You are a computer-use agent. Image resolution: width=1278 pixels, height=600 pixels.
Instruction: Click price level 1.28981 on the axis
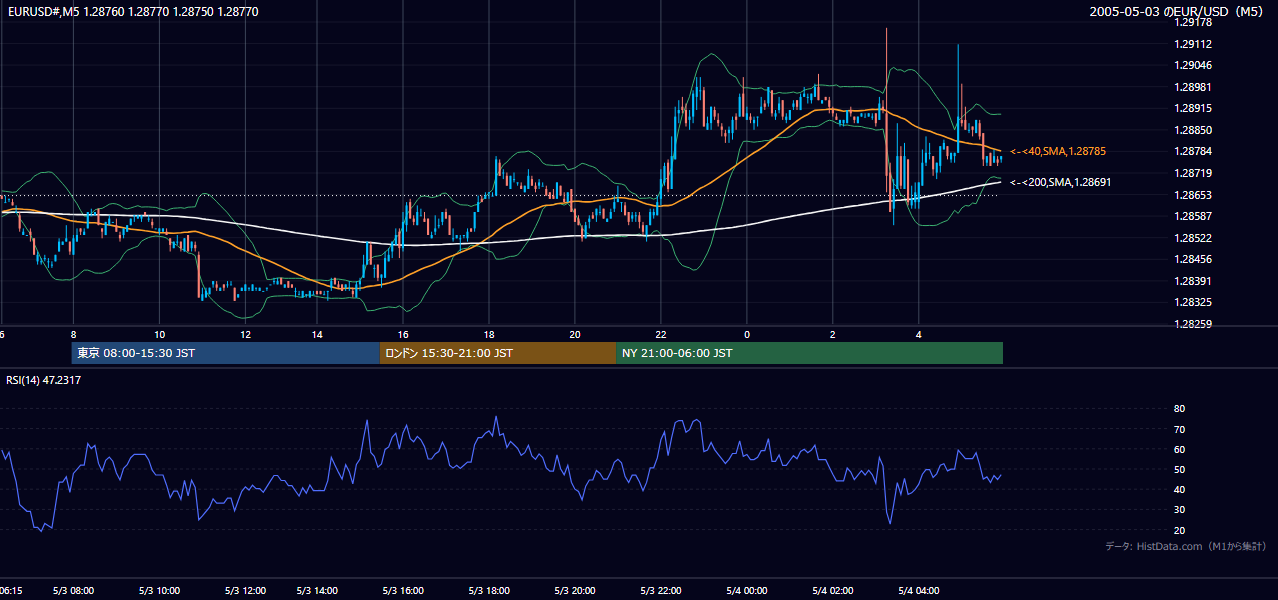(1192, 87)
